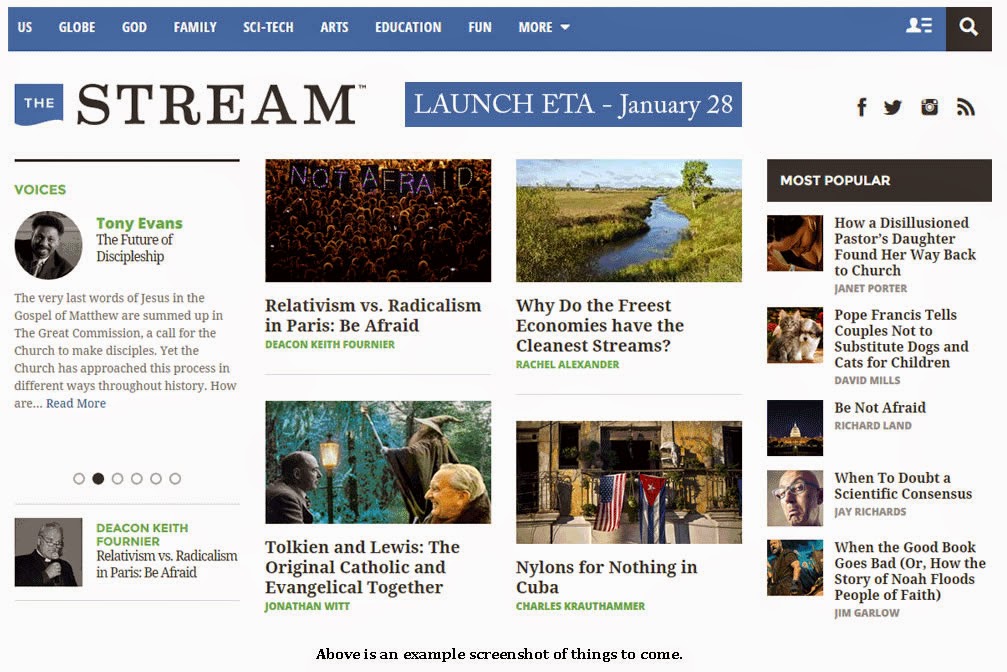Open Disillusioned Pastor's Daughter popular article
The image size is (1007, 672).
[x=905, y=247]
